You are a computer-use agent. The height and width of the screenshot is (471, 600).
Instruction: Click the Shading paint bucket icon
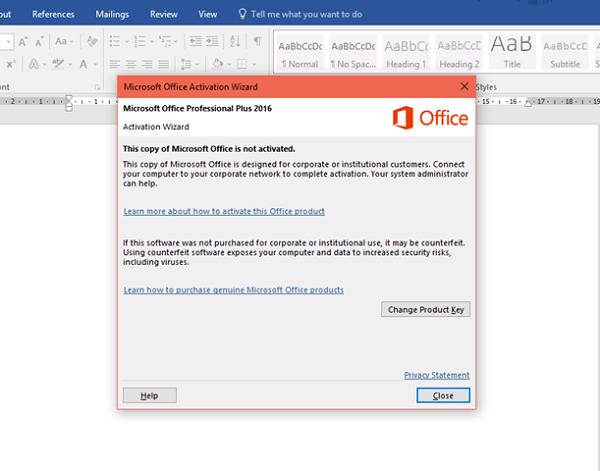pyautogui.click(x=217, y=64)
